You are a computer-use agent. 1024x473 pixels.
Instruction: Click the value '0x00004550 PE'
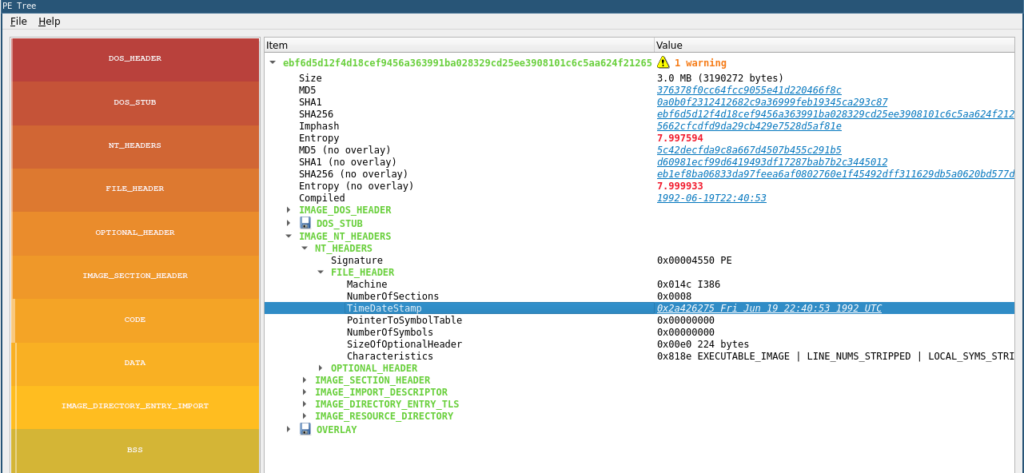click(695, 261)
